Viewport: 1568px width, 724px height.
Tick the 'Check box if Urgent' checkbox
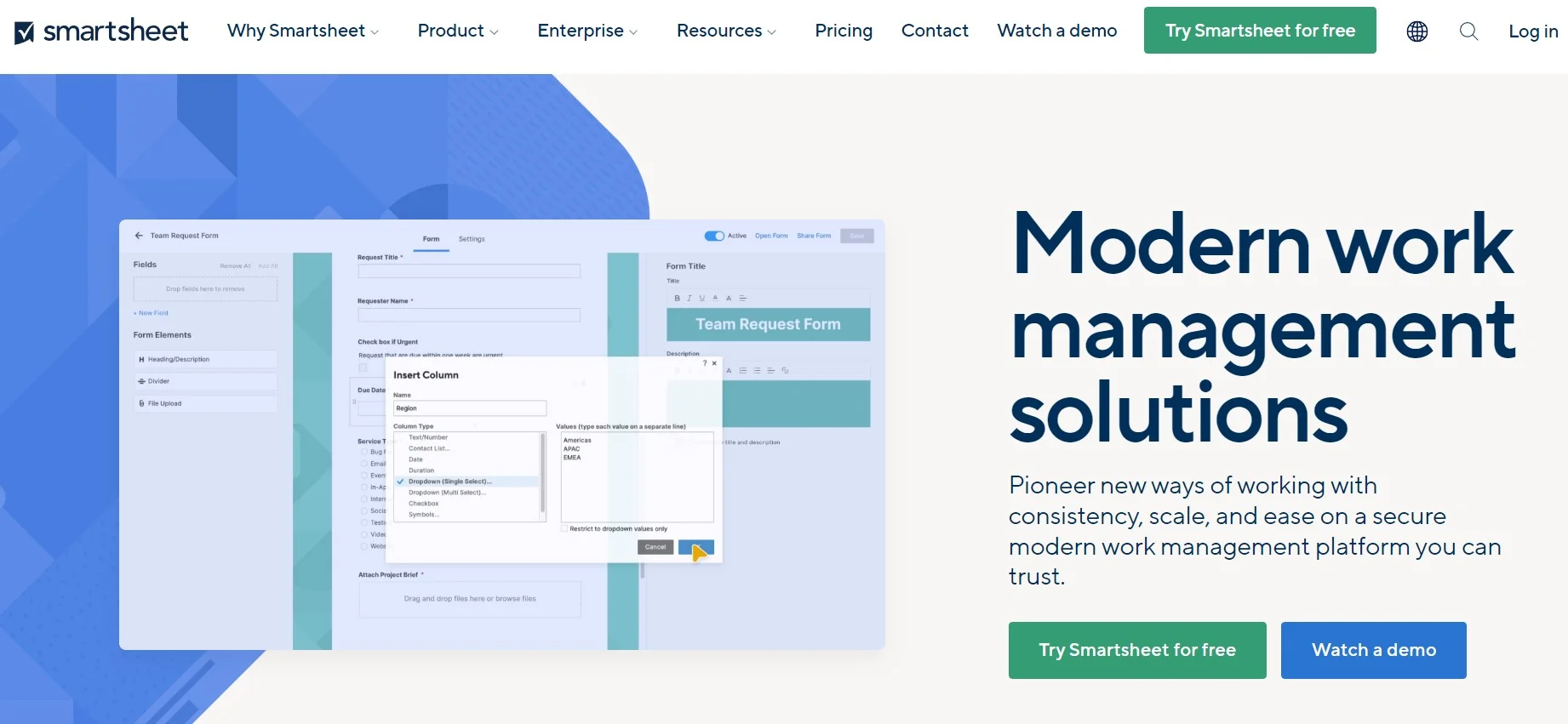[x=363, y=368]
